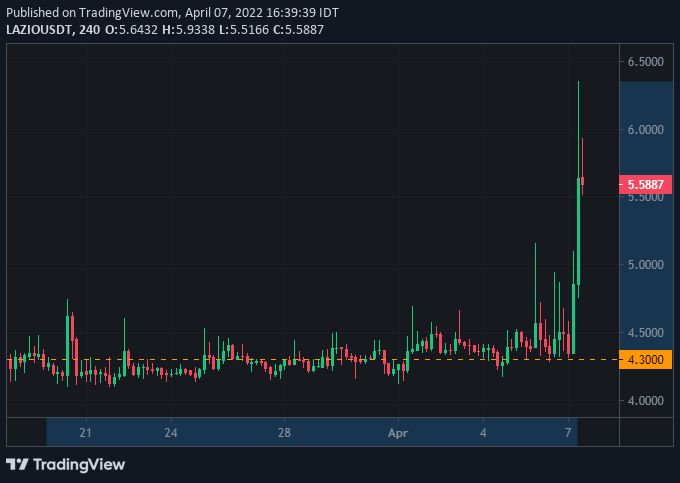Click the 4 date label on time axis
Image resolution: width=680 pixels, height=483 pixels.
[483, 433]
